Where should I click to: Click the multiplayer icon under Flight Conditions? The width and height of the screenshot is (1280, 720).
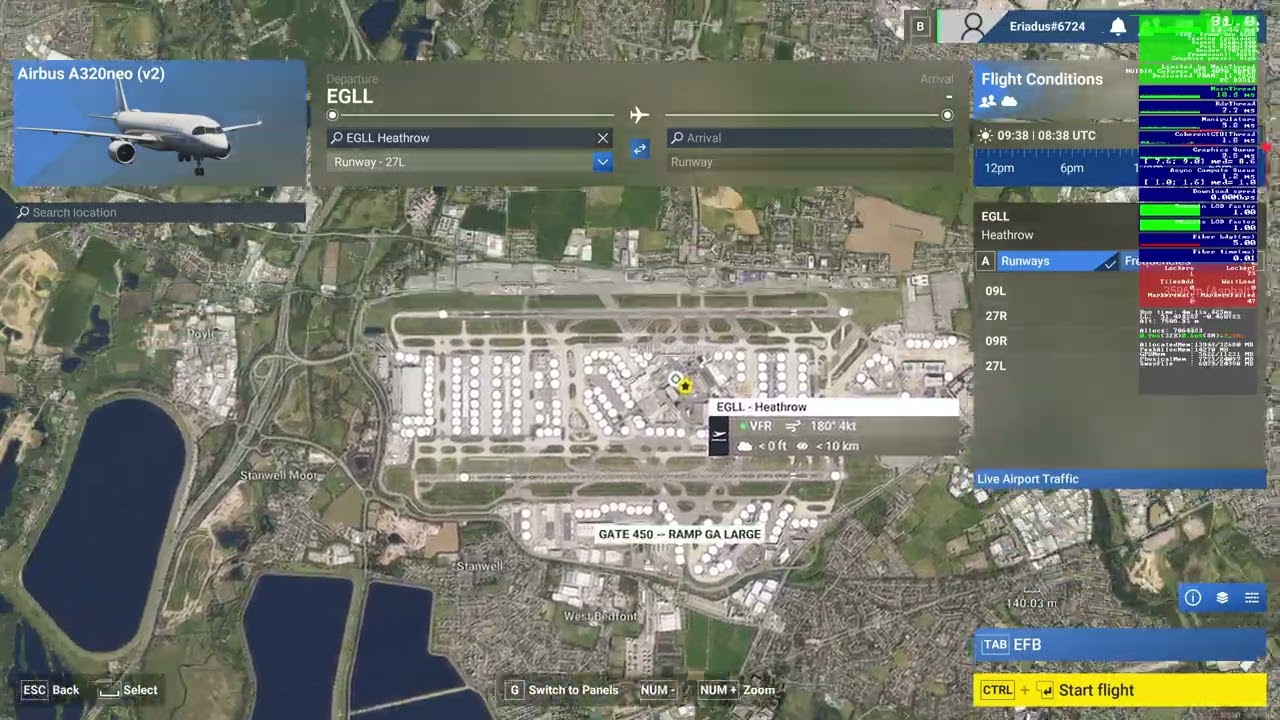(988, 101)
